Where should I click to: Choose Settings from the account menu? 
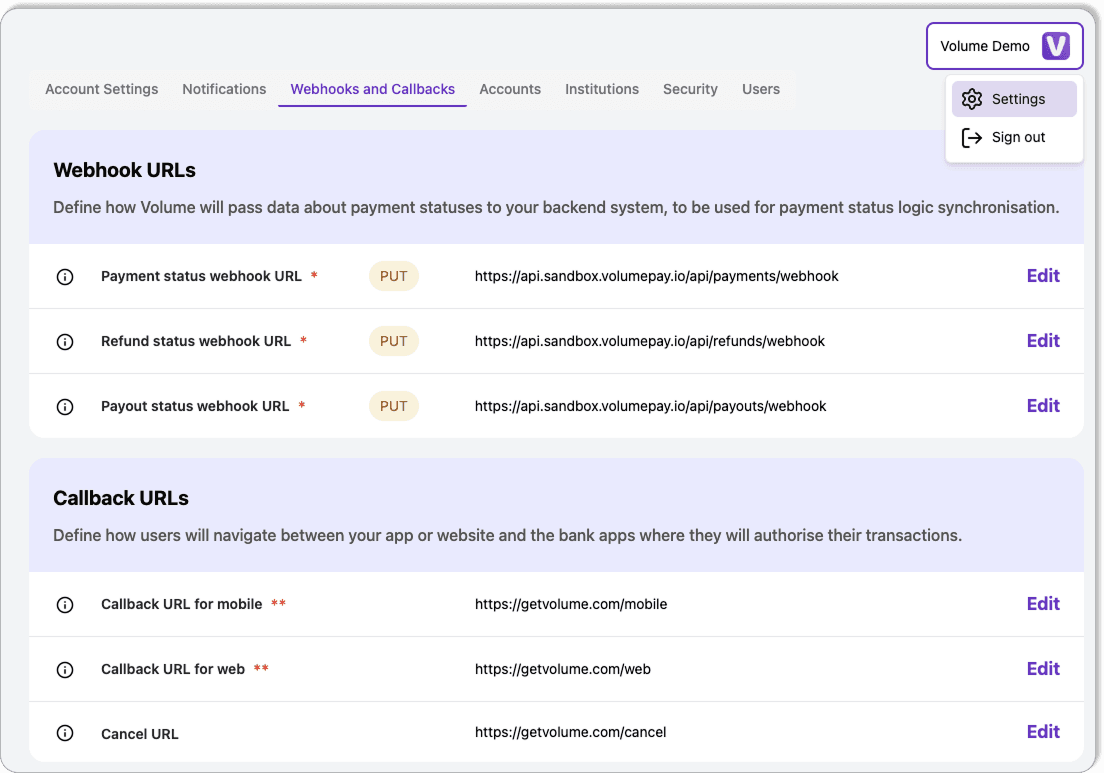click(1014, 99)
